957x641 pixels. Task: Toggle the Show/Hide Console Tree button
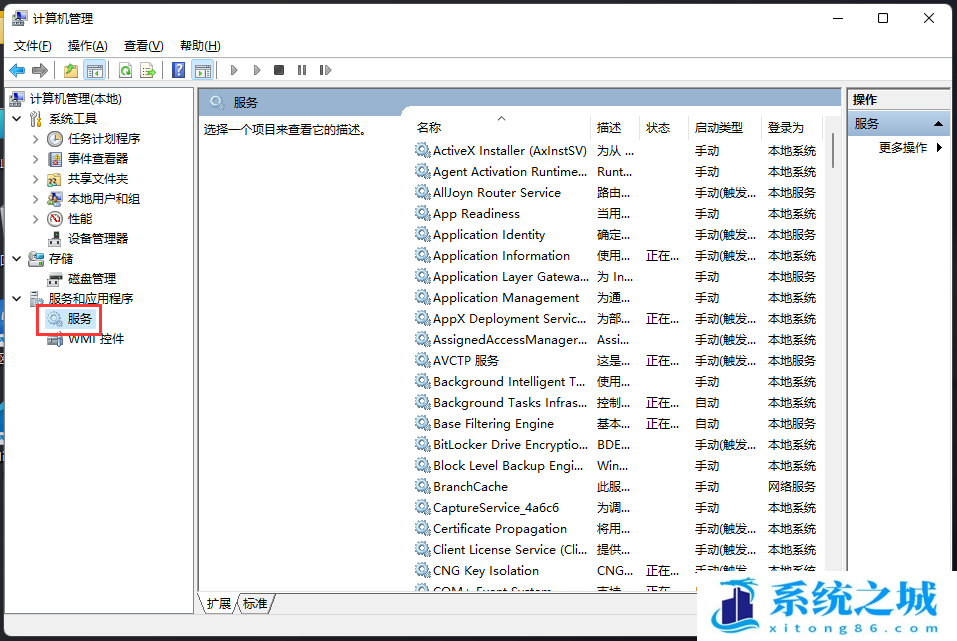point(95,70)
